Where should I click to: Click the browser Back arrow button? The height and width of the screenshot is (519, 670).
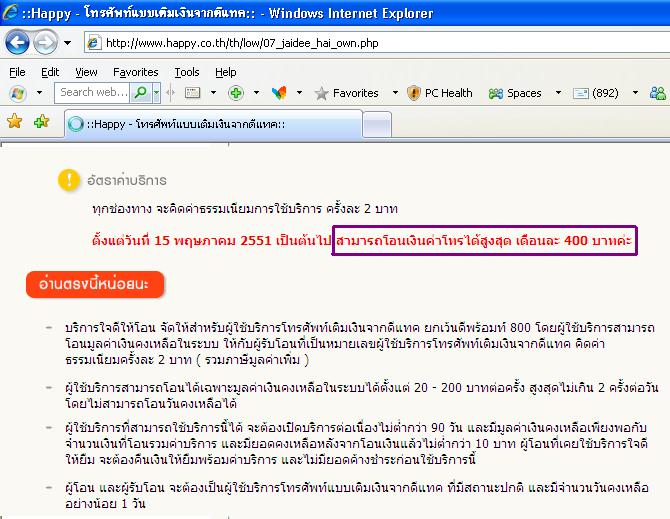17,42
